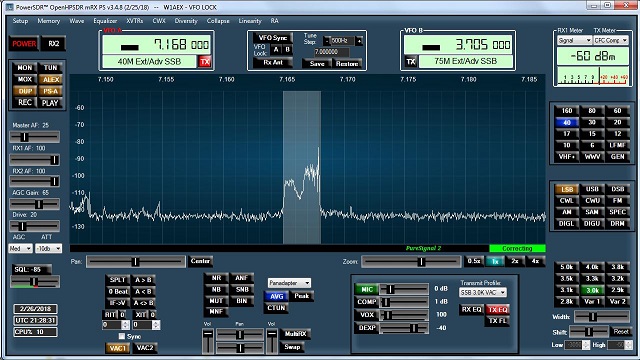Screen dimensions: 640x360
Task: Toggle NR noise reduction
Action: pyautogui.click(x=216, y=278)
